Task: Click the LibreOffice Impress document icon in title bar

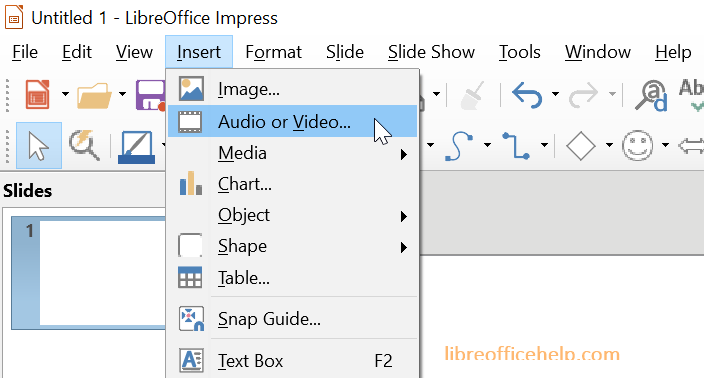Action: tap(14, 18)
